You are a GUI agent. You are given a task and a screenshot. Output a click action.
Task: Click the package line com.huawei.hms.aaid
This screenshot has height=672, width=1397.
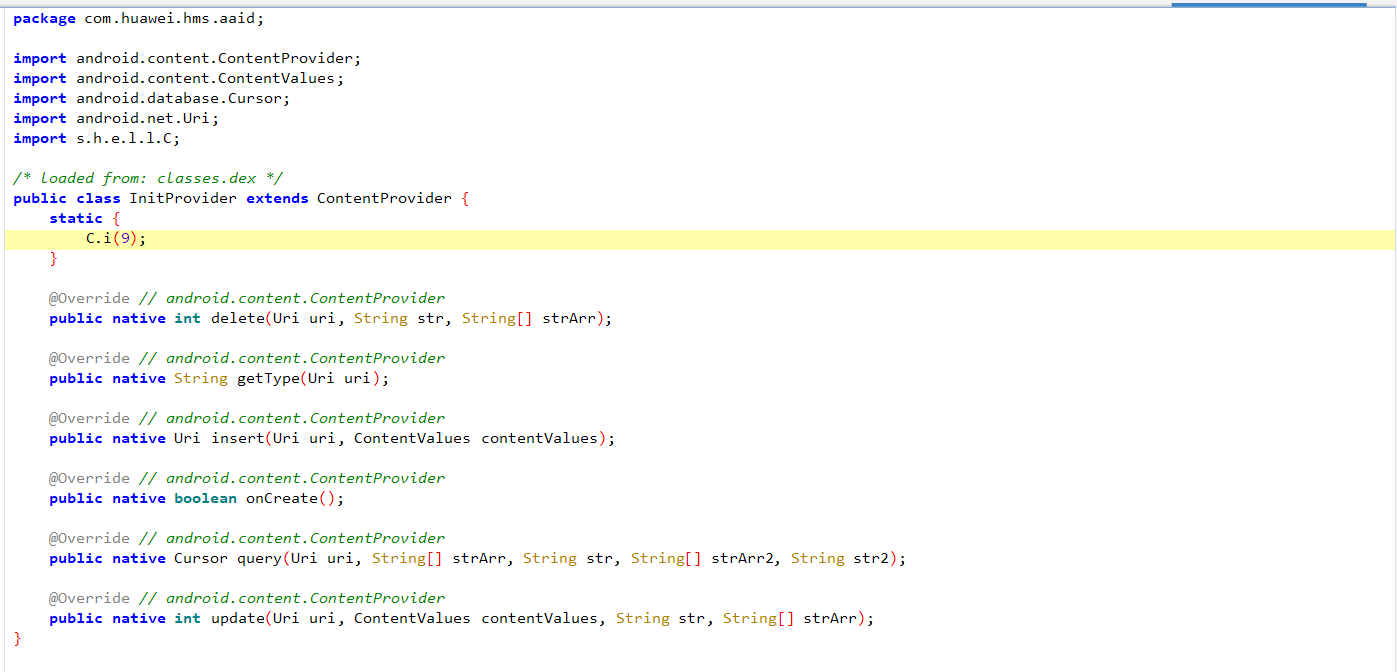(x=139, y=18)
